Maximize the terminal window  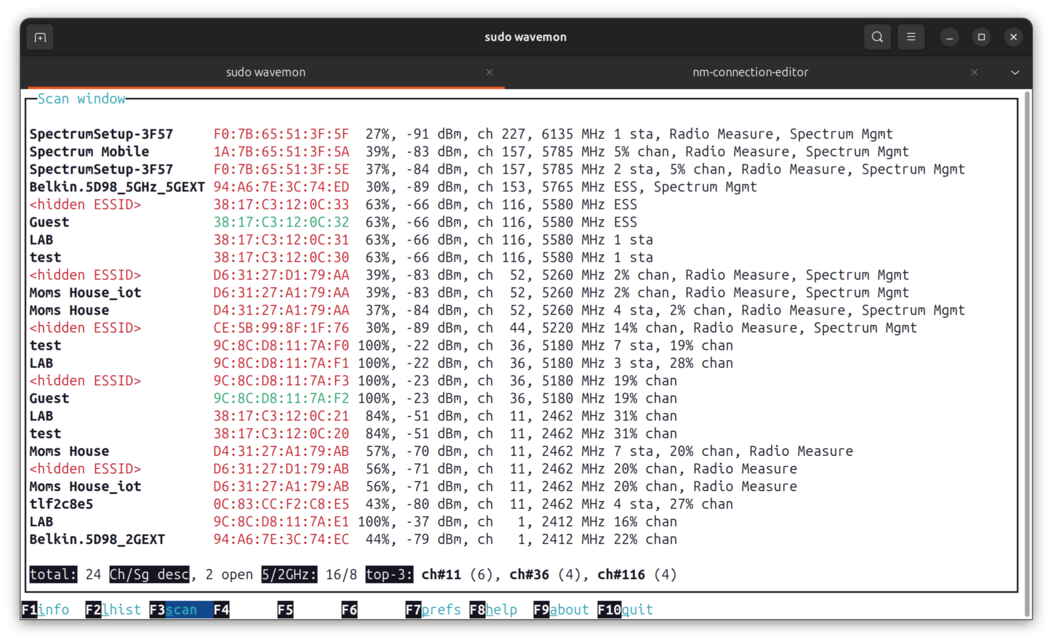point(981,37)
